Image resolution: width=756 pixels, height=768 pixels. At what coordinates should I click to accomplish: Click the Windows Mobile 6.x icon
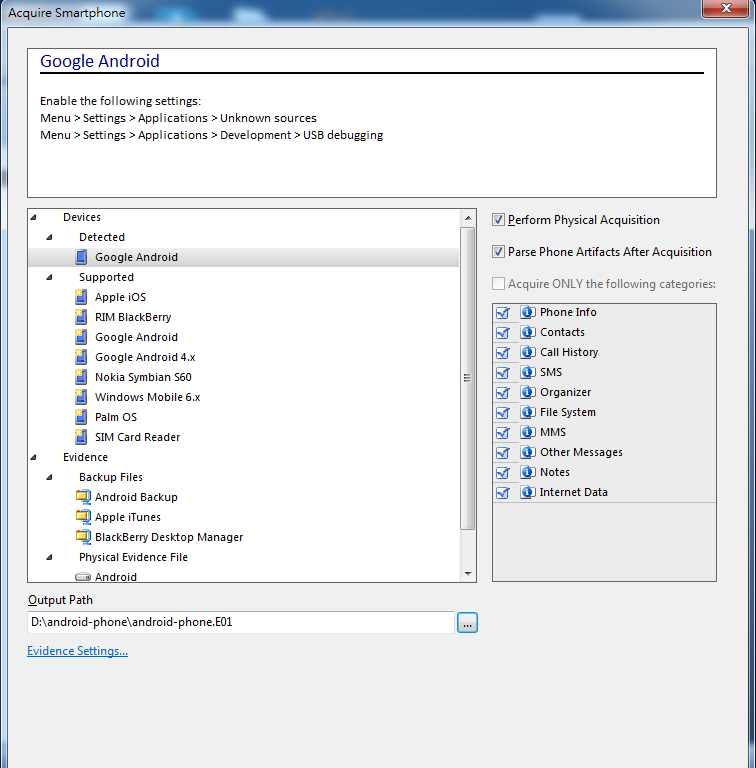pyautogui.click(x=81, y=397)
